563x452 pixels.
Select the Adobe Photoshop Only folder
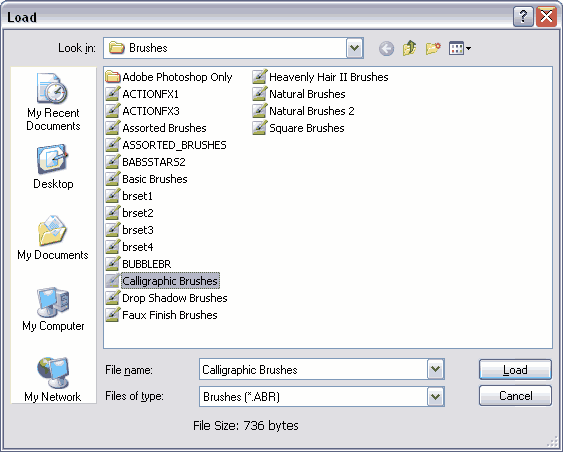coord(169,77)
